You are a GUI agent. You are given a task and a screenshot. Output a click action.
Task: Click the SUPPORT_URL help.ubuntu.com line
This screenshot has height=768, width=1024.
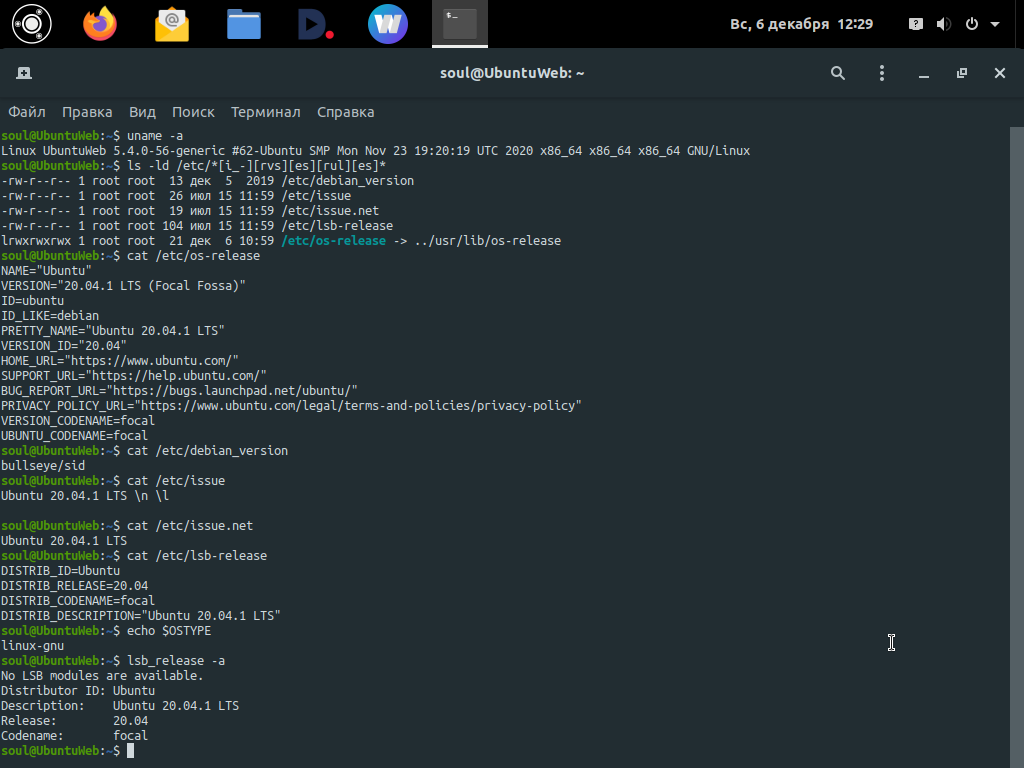pyautogui.click(x=134, y=376)
